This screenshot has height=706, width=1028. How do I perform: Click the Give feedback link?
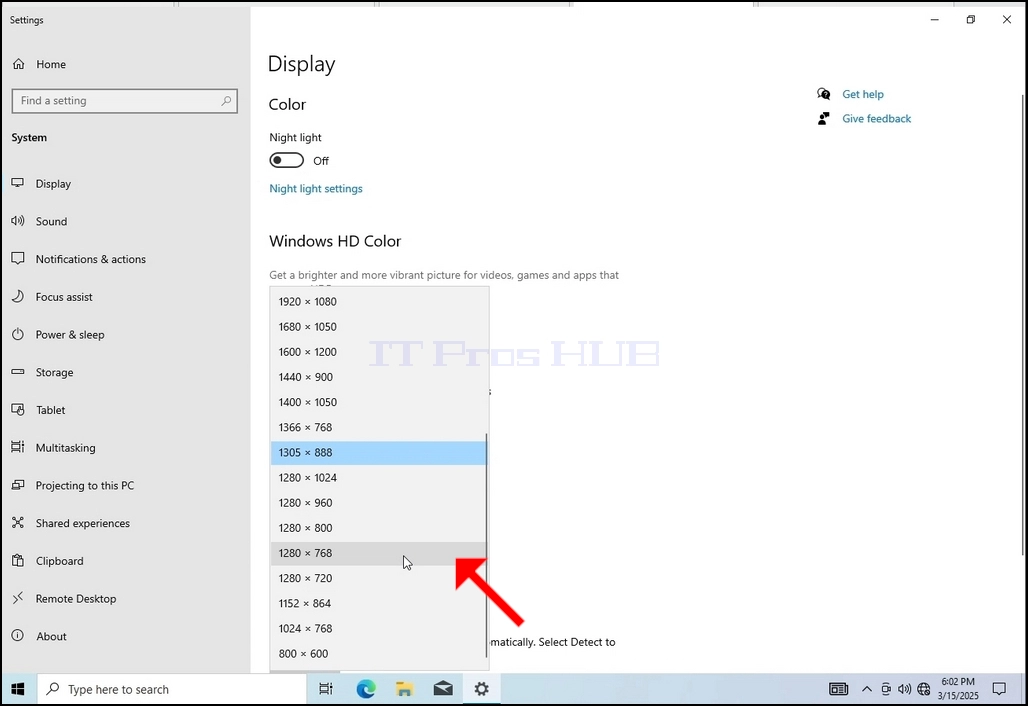[877, 119]
